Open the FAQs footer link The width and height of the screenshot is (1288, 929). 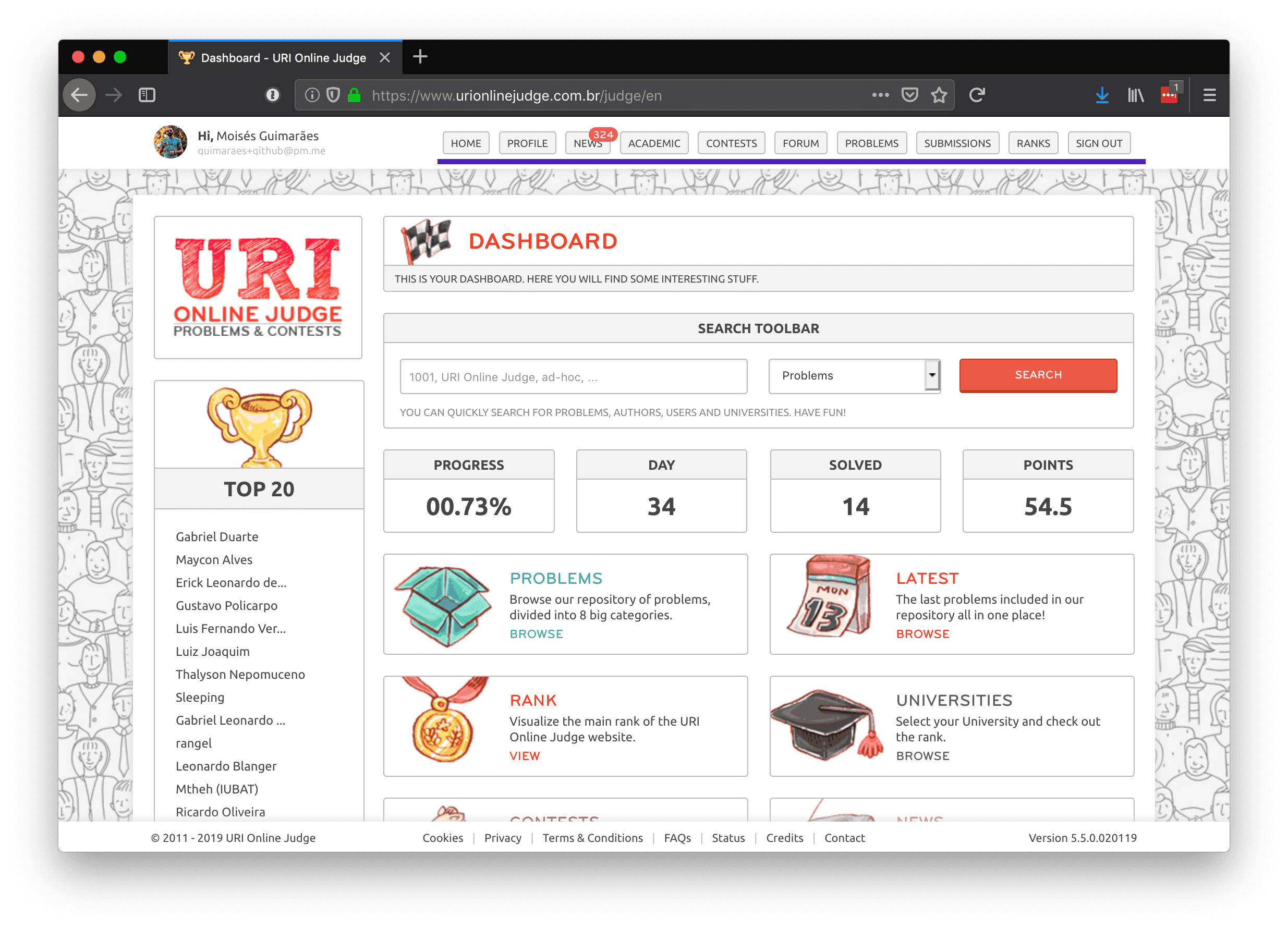(677, 838)
